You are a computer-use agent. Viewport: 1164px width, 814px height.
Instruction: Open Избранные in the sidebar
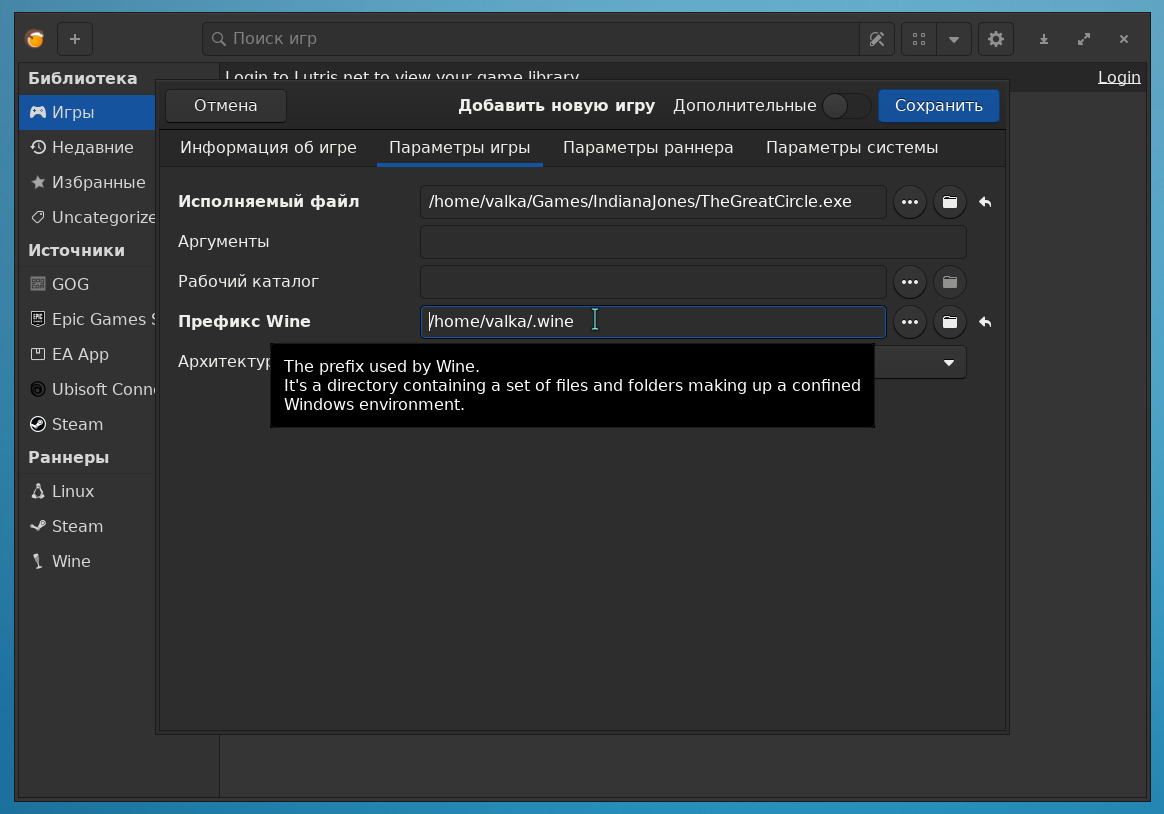[x=87, y=182]
